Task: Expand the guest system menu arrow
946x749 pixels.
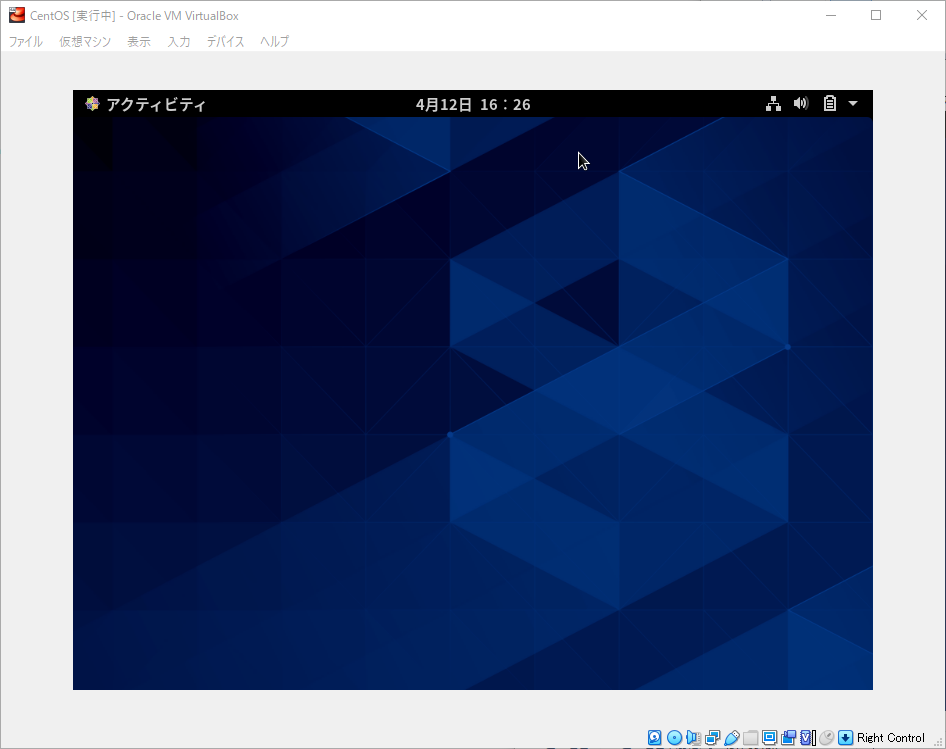Action: (x=853, y=103)
